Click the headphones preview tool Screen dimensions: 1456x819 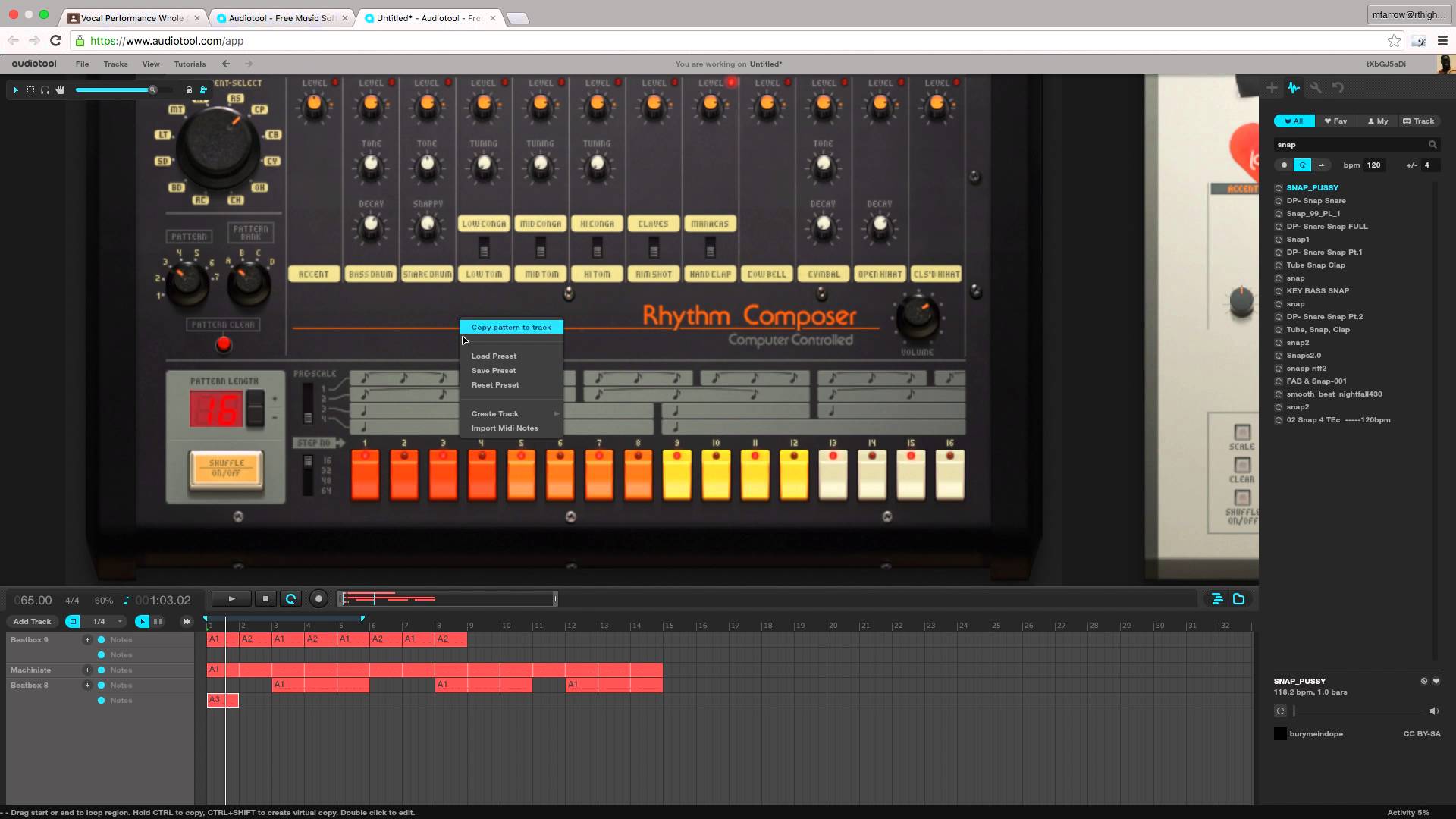coord(45,89)
